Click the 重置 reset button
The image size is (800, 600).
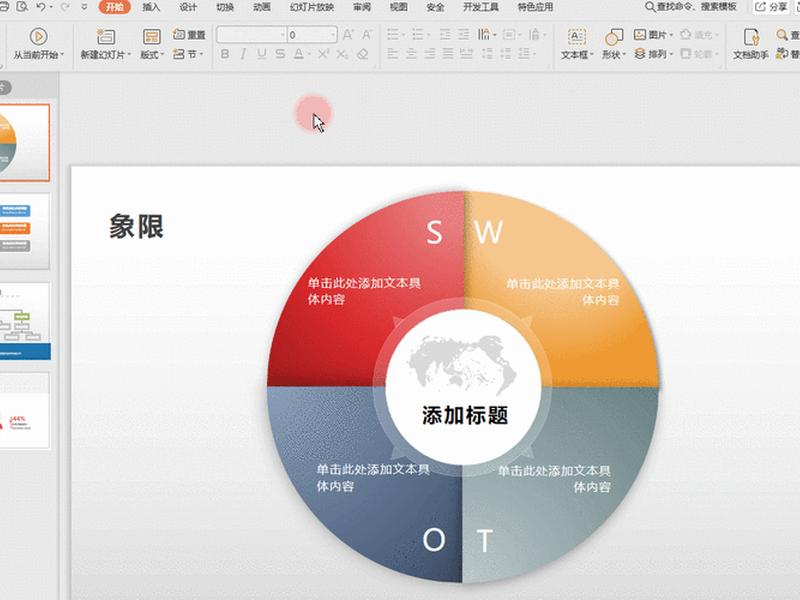[x=189, y=35]
